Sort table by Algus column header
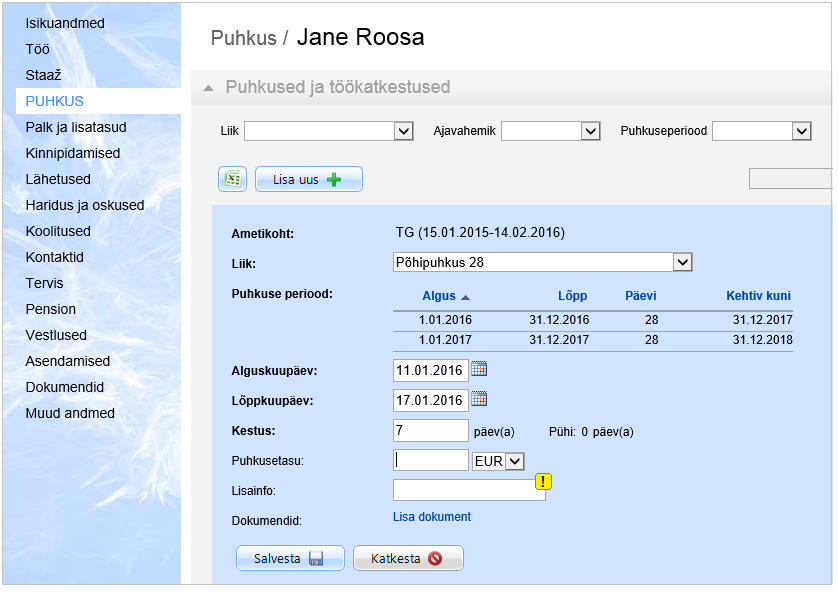838x592 pixels. tap(440, 296)
